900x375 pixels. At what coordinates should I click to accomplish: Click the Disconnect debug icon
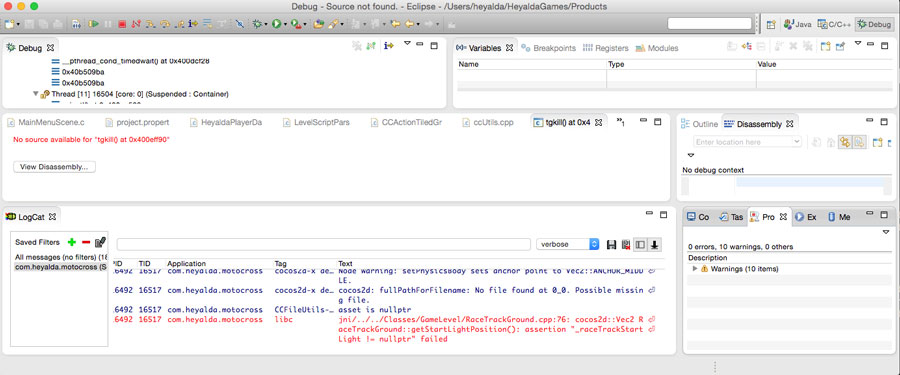[136, 24]
